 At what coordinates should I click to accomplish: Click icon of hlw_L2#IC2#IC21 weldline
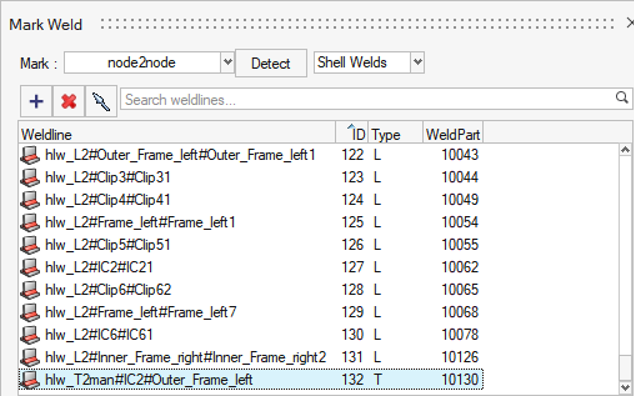click(30, 267)
